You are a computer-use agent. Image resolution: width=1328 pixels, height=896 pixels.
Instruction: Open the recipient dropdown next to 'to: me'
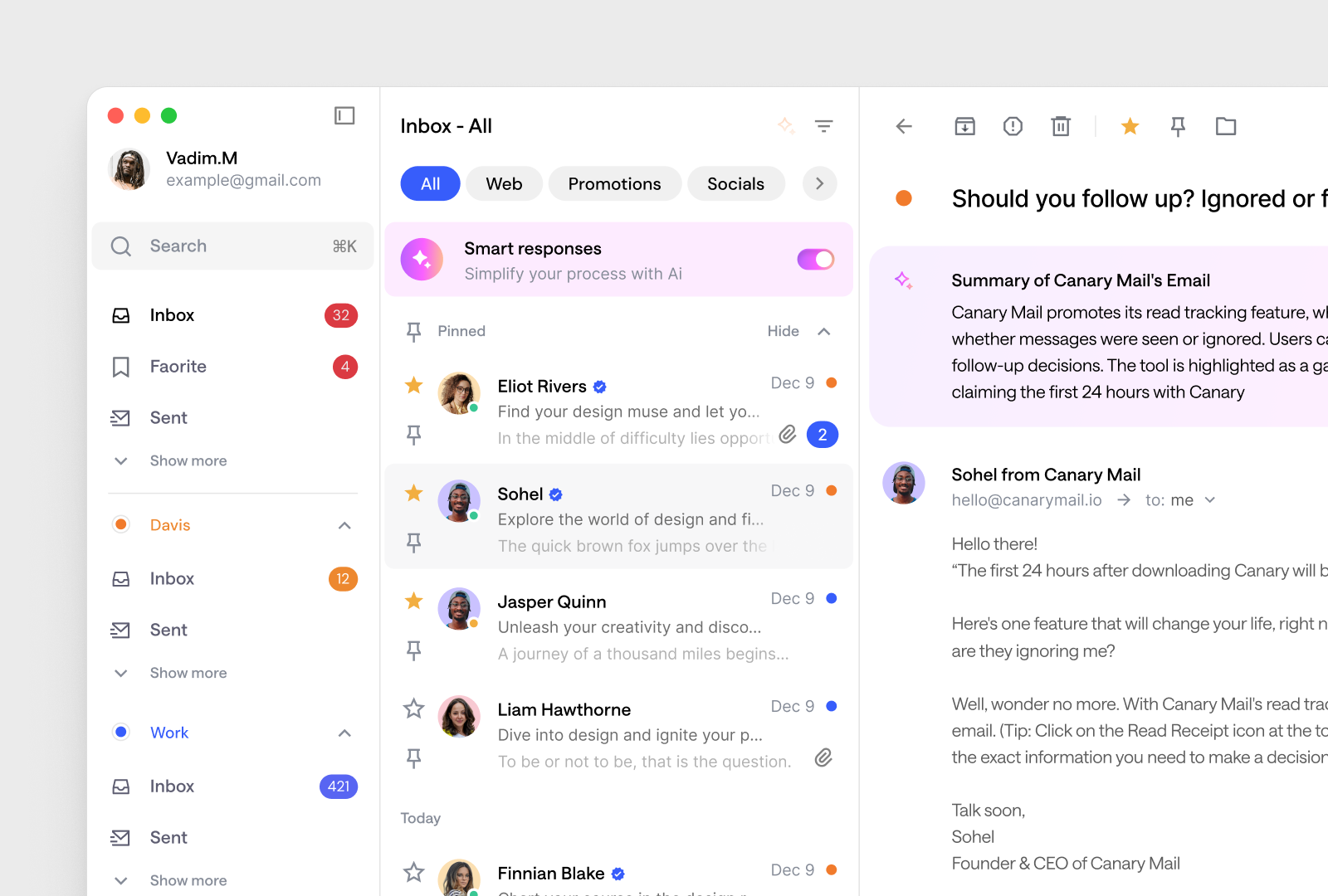[x=1210, y=500]
